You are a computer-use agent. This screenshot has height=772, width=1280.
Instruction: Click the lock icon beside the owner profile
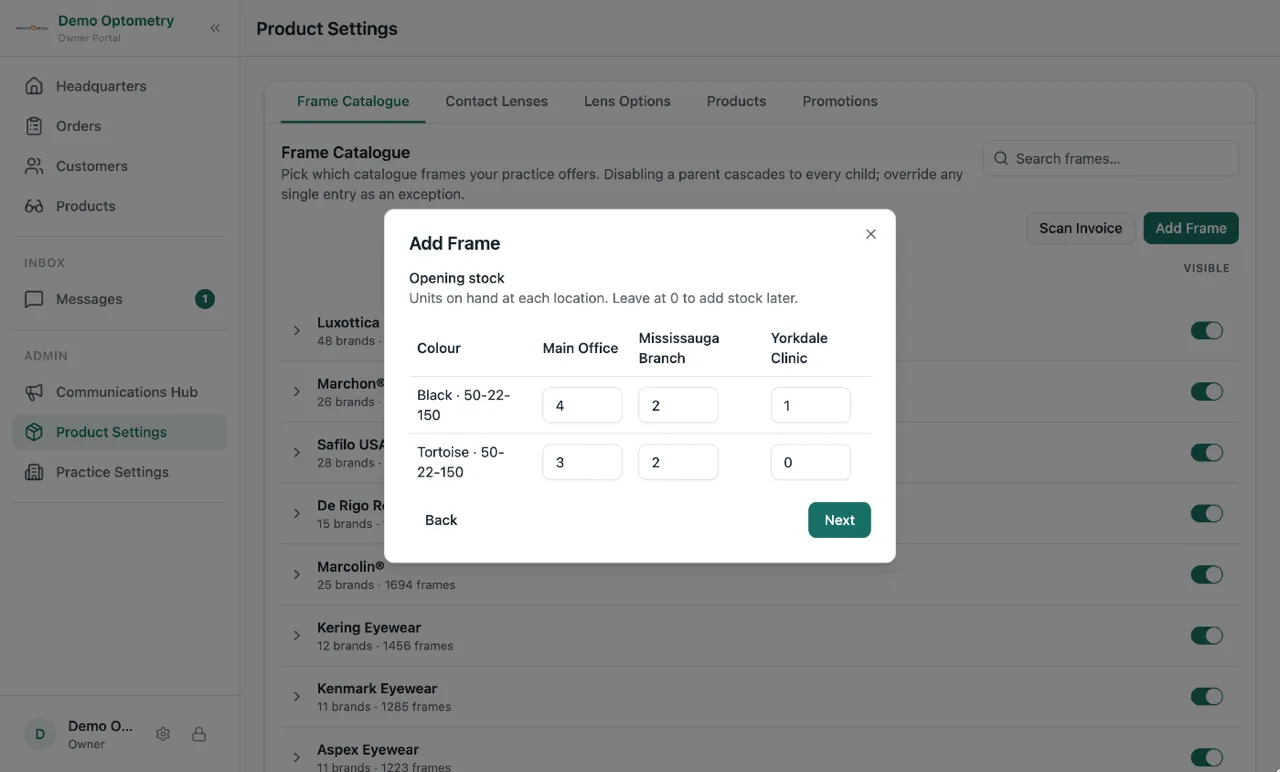(199, 734)
